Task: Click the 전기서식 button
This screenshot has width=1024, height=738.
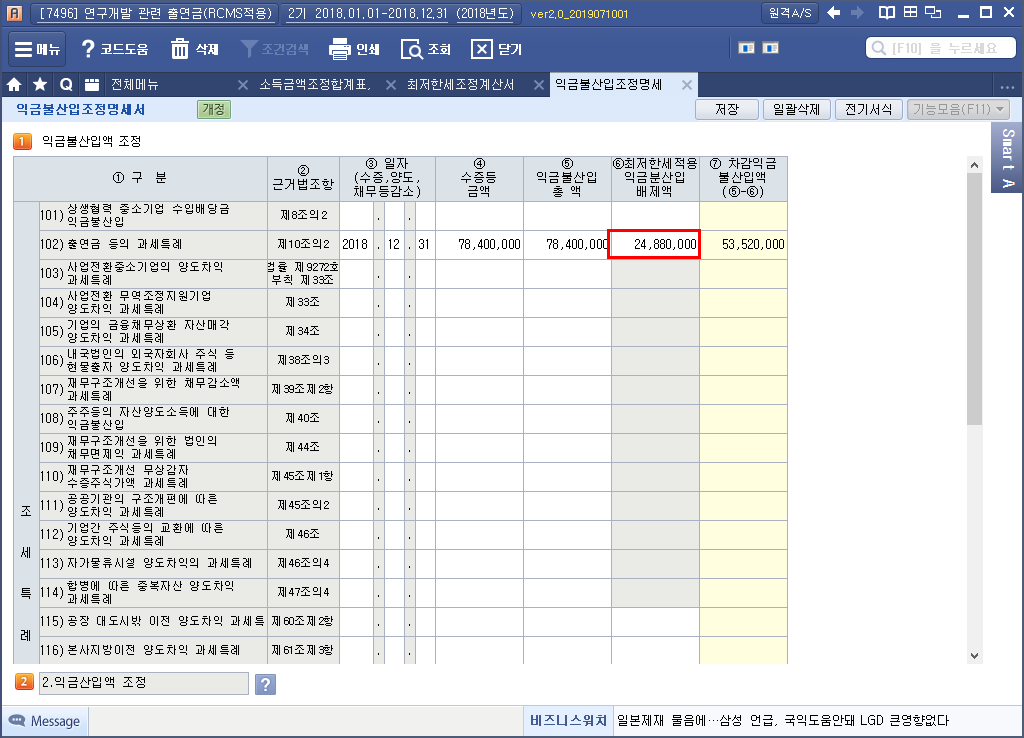Action: point(869,109)
